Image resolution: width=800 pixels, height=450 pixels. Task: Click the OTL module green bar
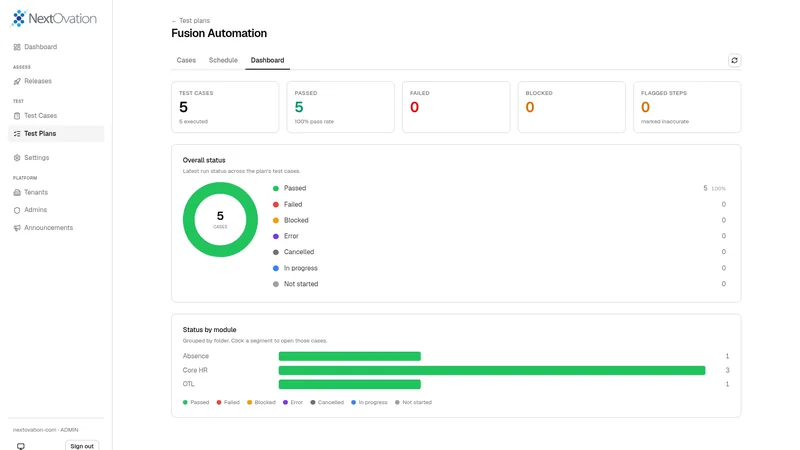349,384
